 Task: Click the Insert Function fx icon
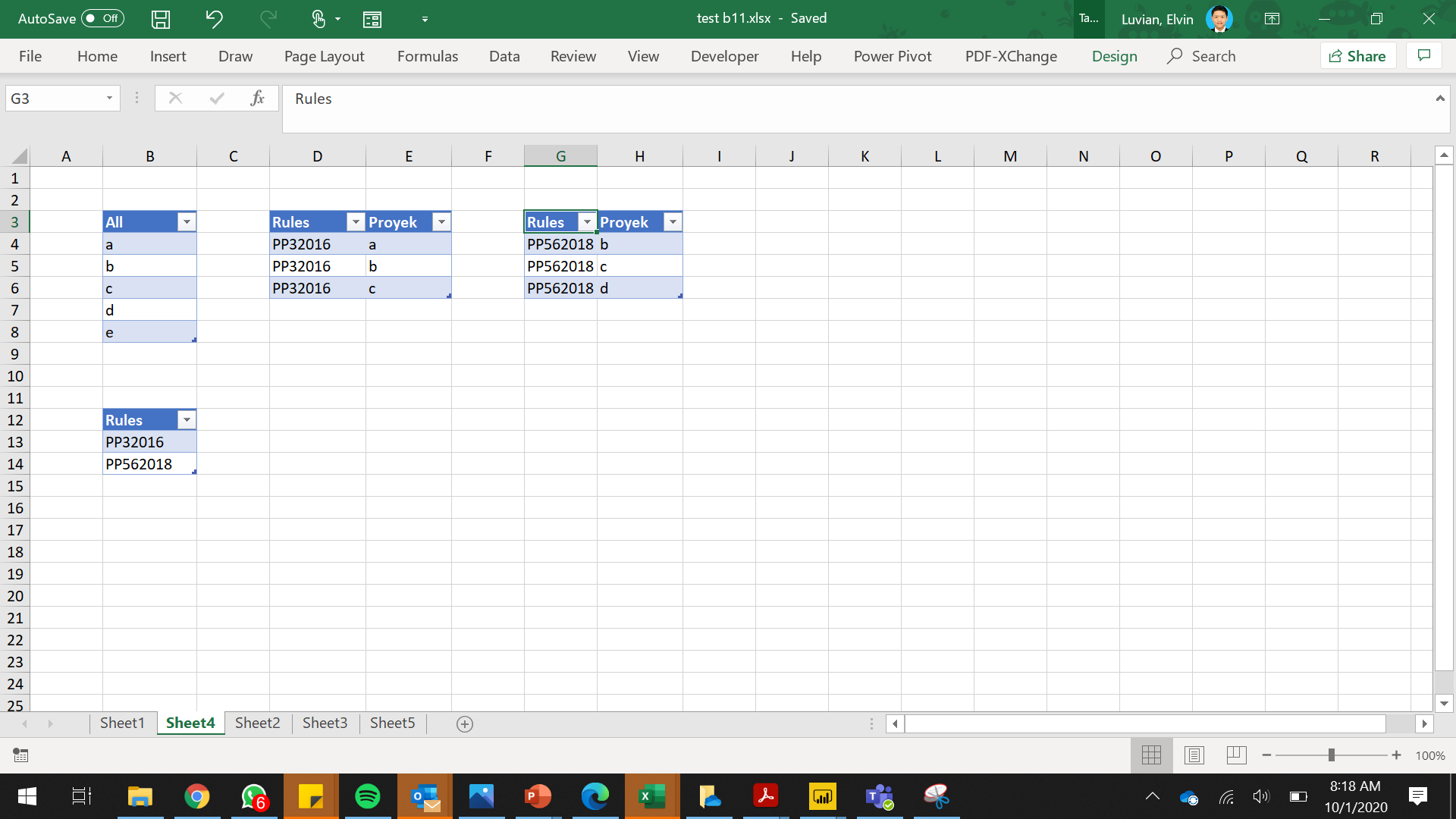click(x=258, y=98)
